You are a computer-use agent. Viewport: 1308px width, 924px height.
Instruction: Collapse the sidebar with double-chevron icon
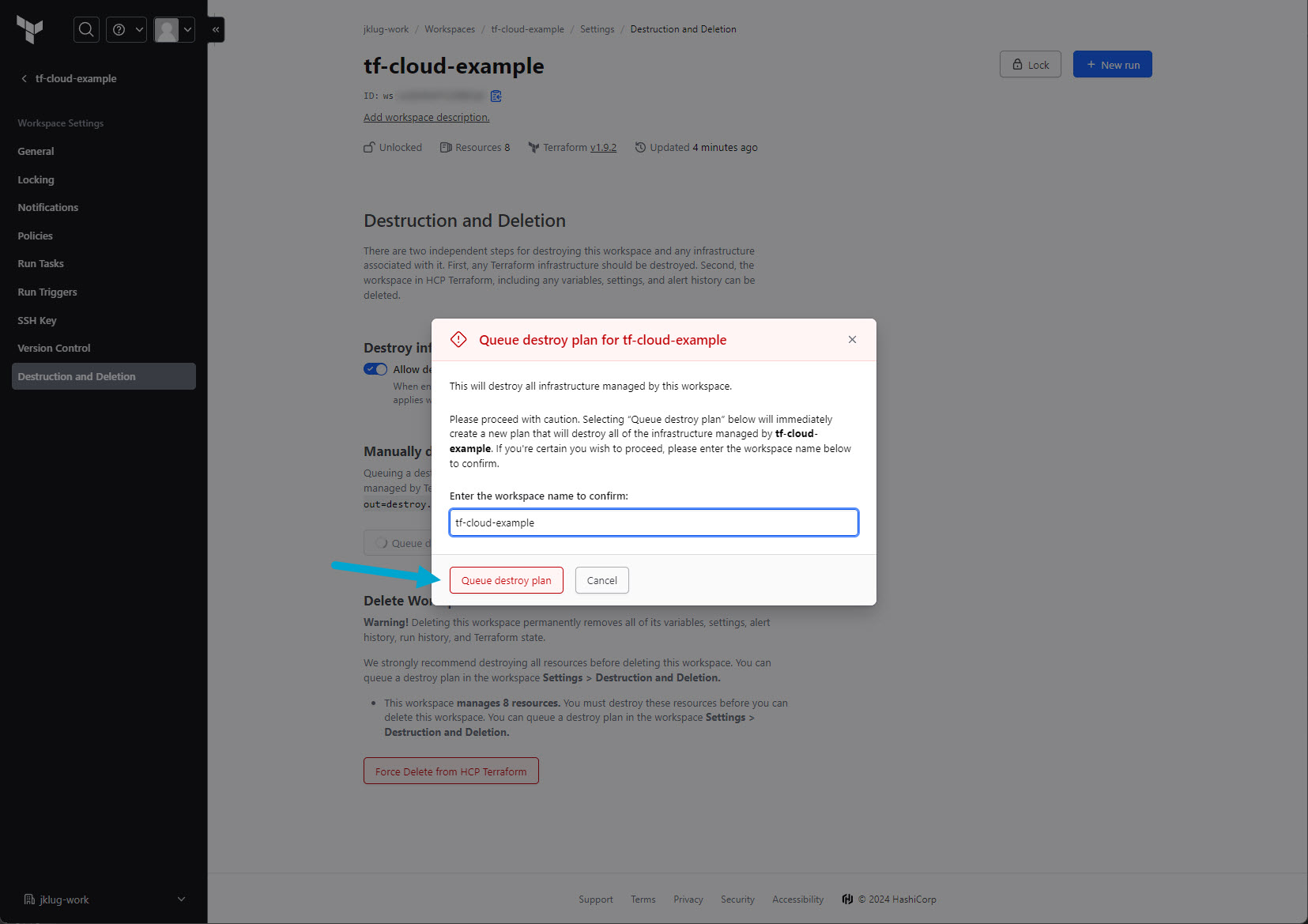(x=216, y=30)
